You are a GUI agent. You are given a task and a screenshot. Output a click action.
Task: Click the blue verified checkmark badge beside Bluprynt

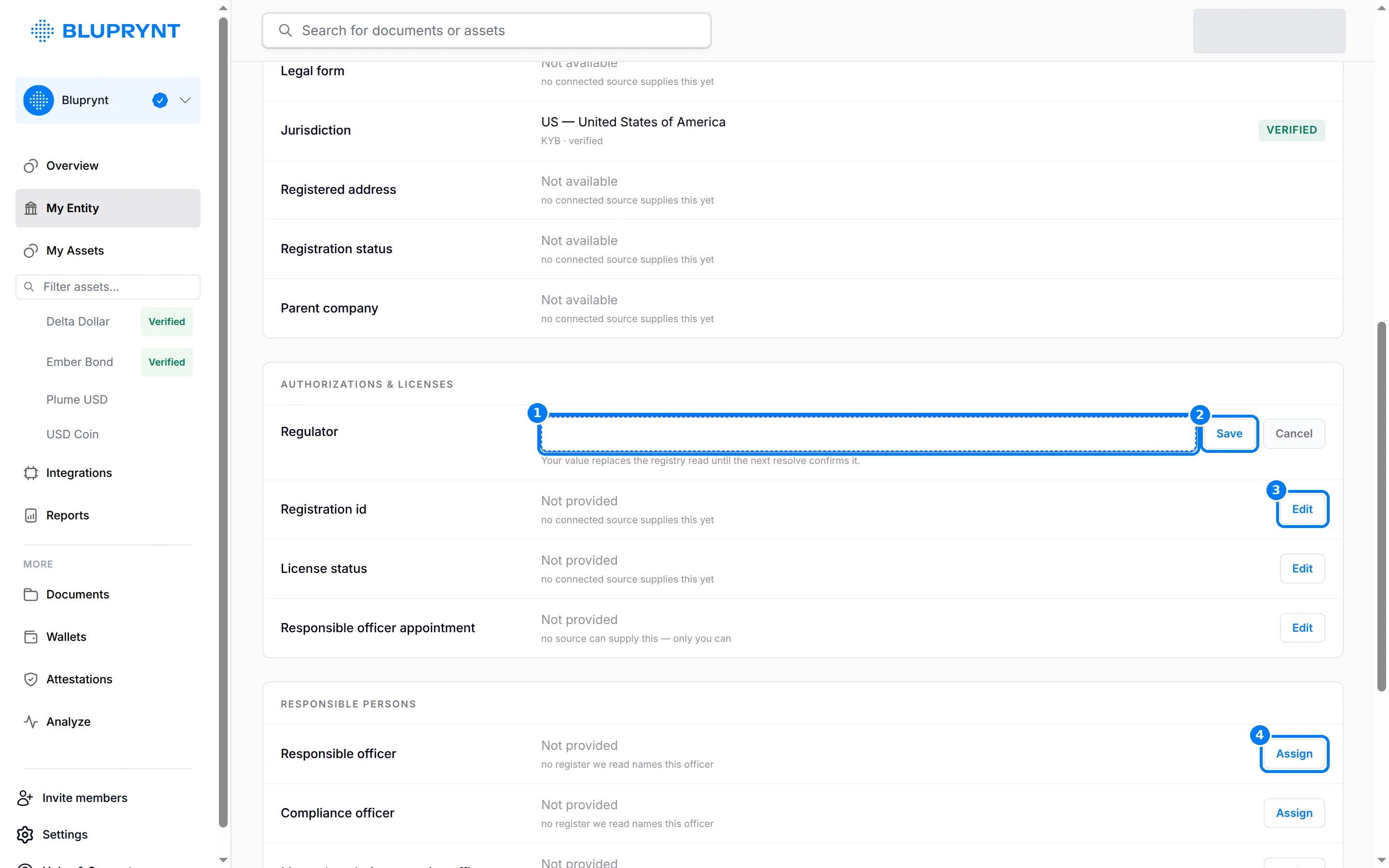tap(160, 100)
